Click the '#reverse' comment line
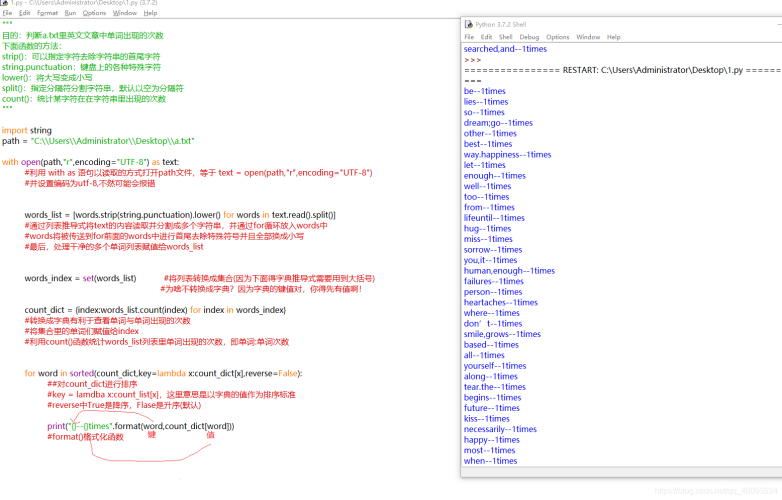The image size is (782, 500). (124, 405)
